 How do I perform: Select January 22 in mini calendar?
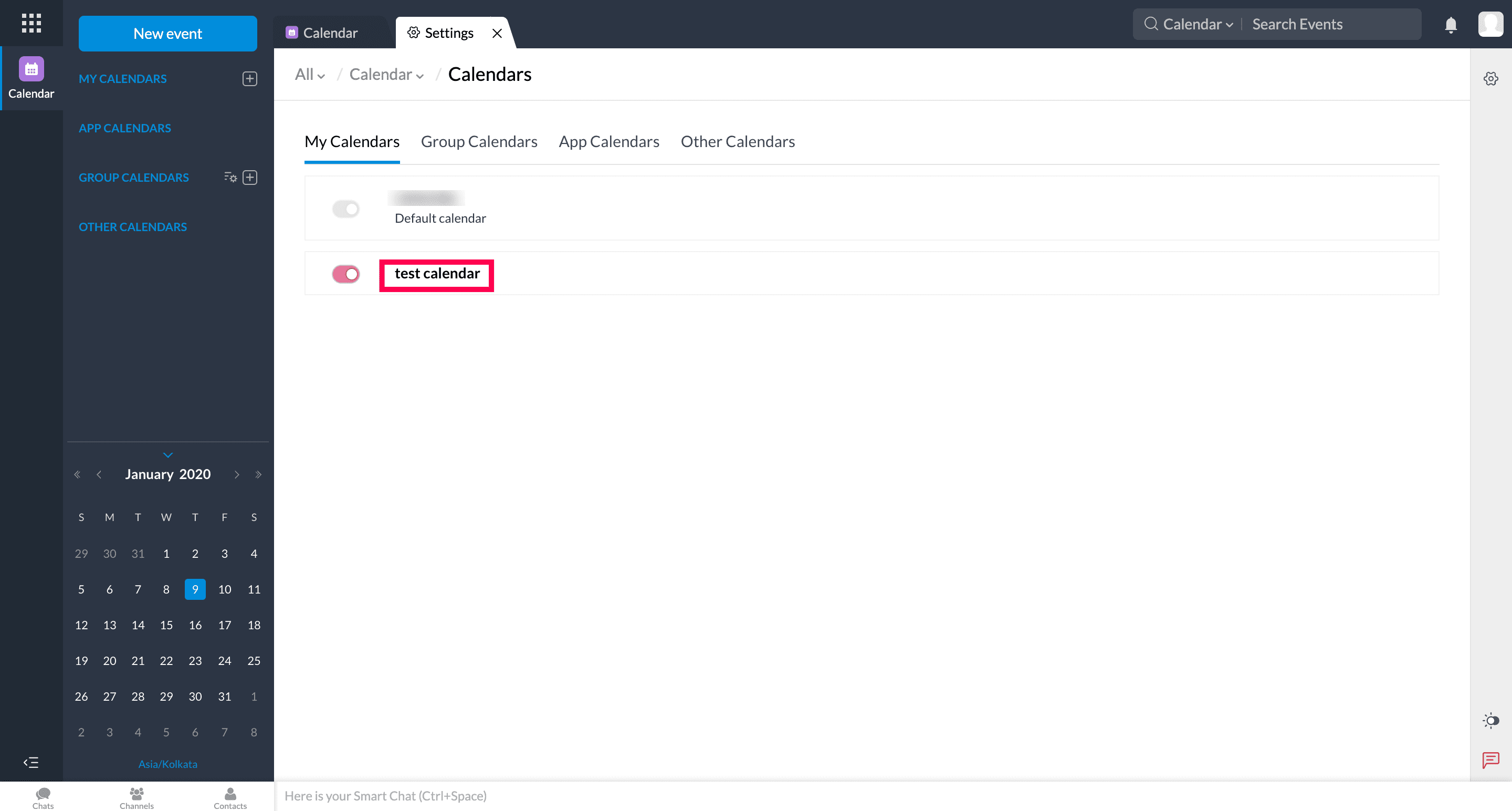tap(166, 661)
